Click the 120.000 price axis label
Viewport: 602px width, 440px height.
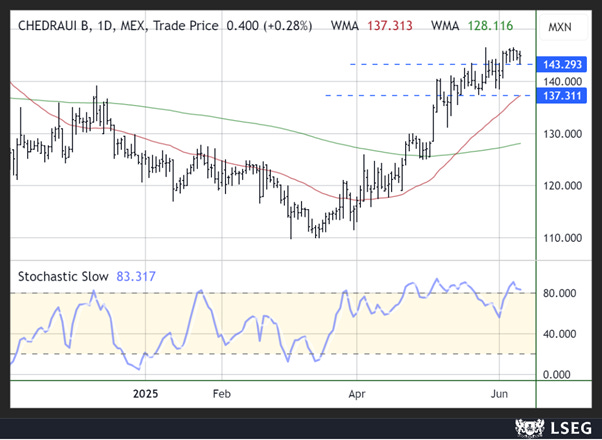[562, 186]
